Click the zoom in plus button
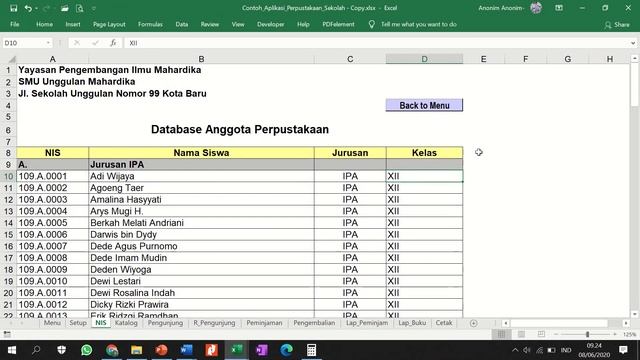Image resolution: width=640 pixels, height=360 pixels. coord(615,334)
